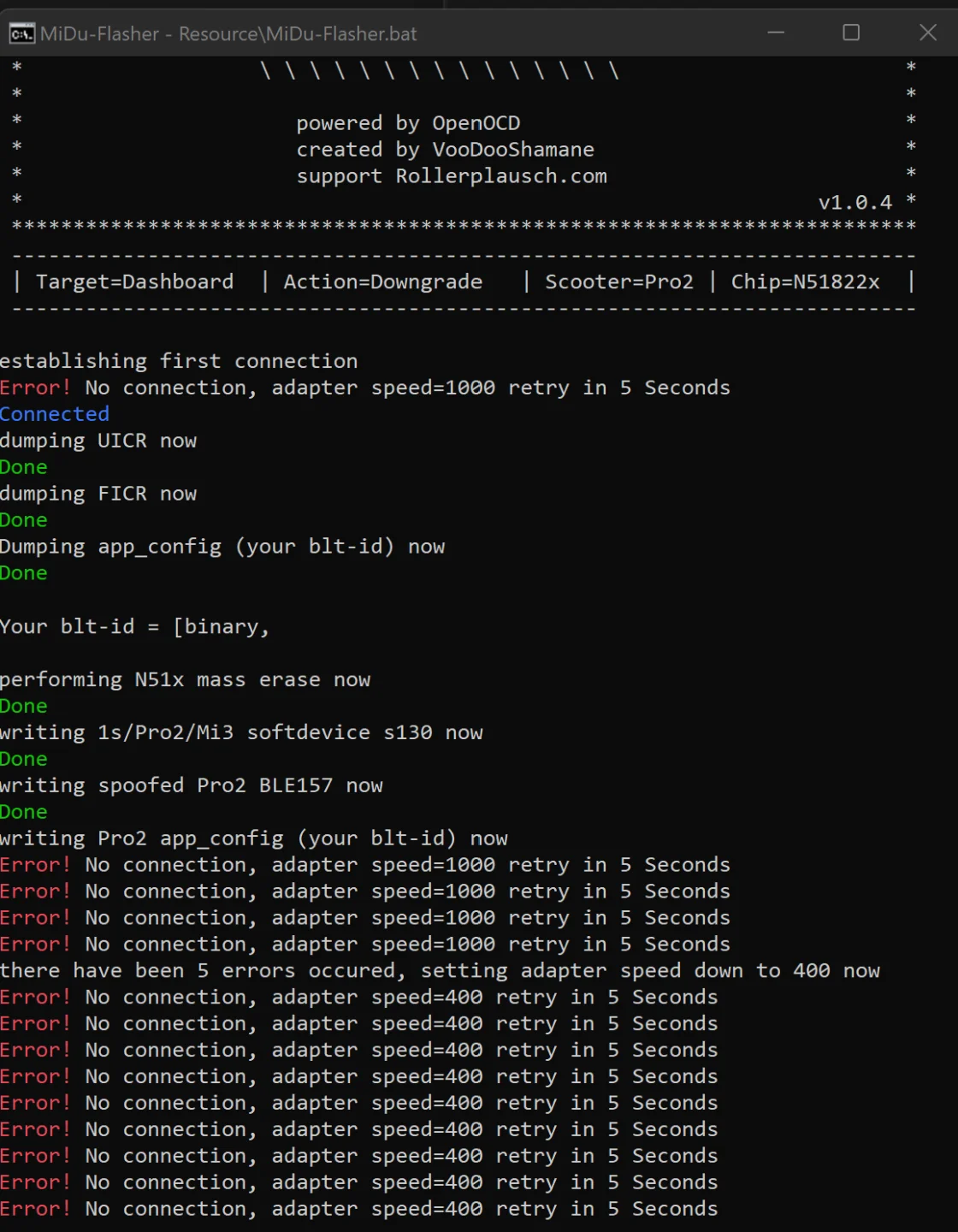
Task: Click the Rollerplausch.com support text
Action: click(452, 176)
